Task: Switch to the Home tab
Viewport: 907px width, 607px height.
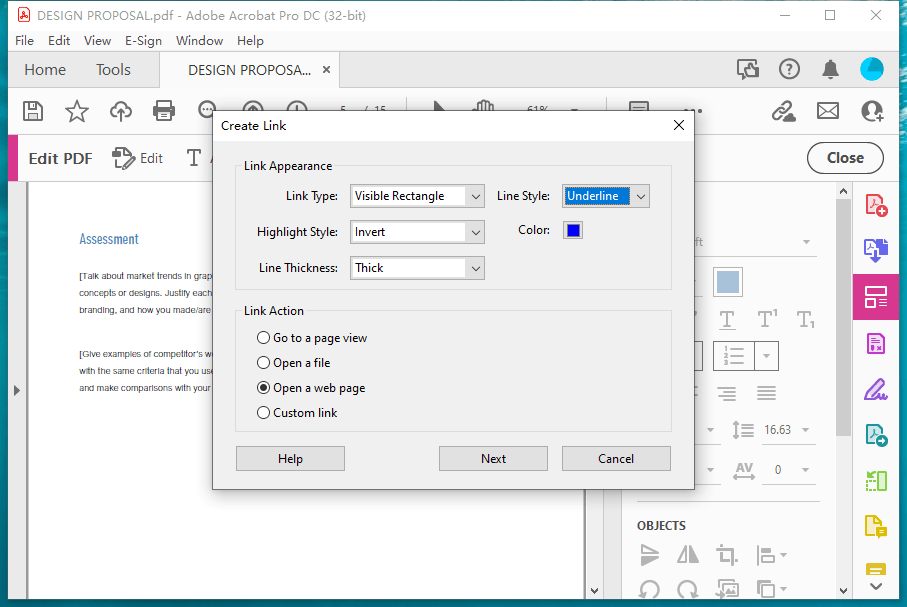Action: pos(45,70)
